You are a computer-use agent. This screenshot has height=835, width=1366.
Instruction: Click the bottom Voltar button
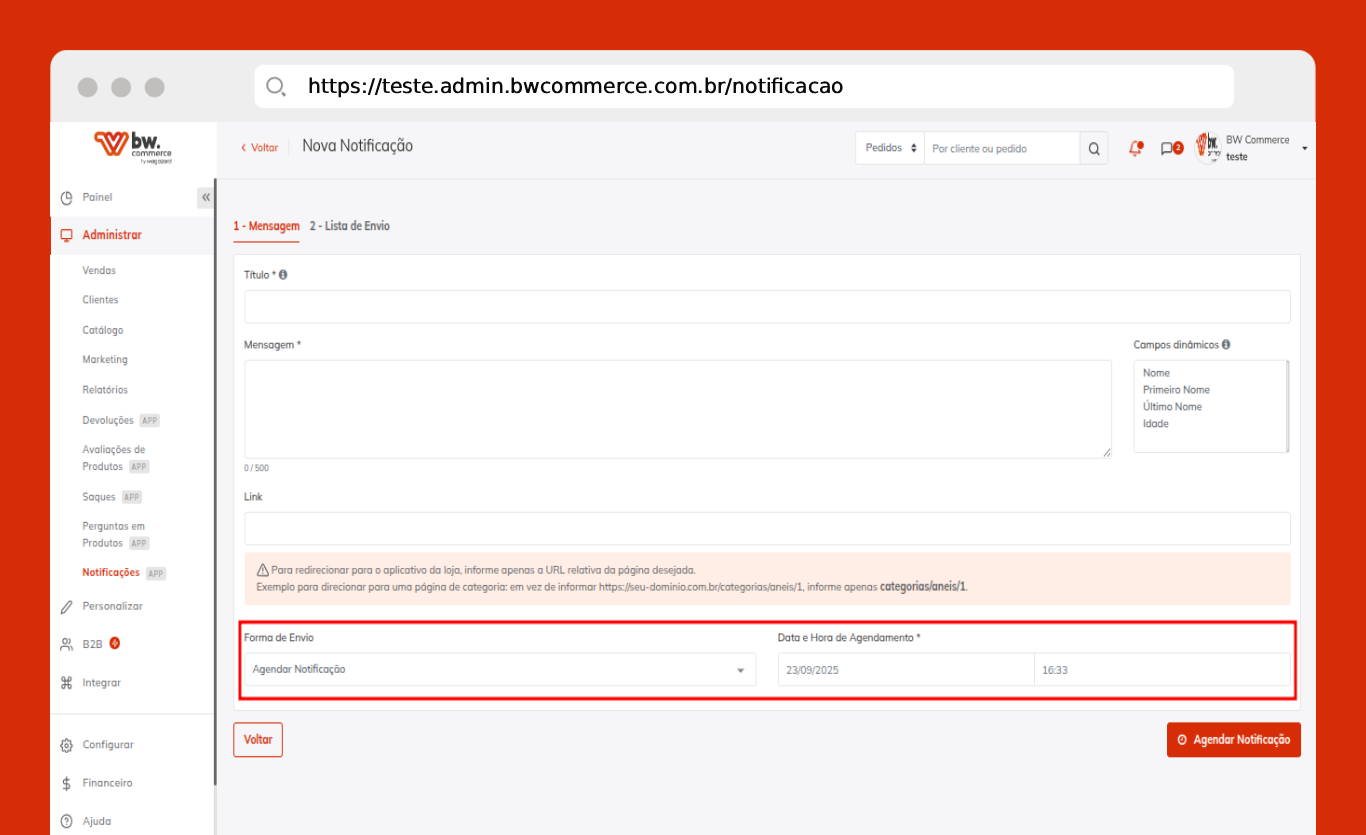coord(258,740)
